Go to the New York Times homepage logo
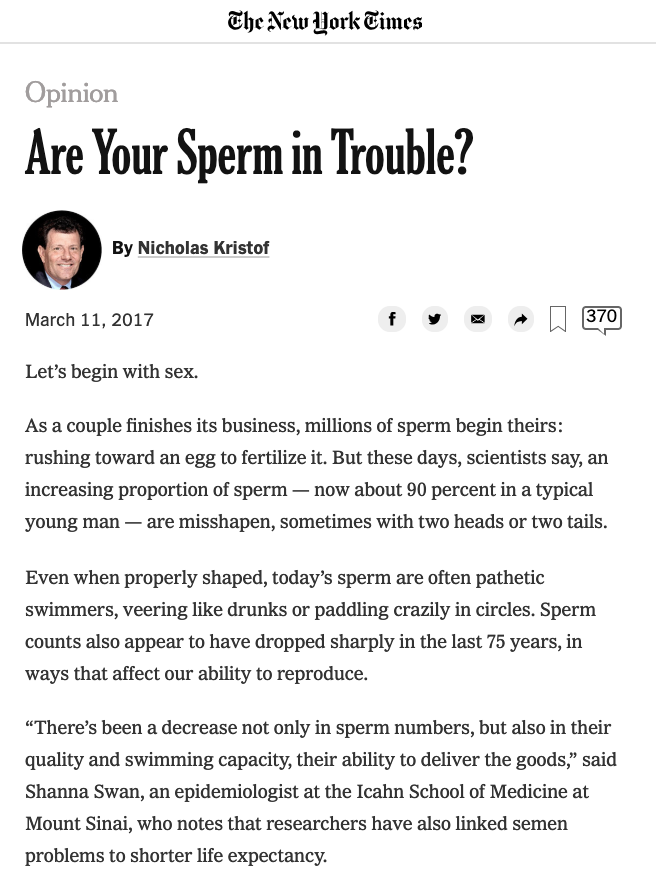656x892 pixels. tap(325, 22)
